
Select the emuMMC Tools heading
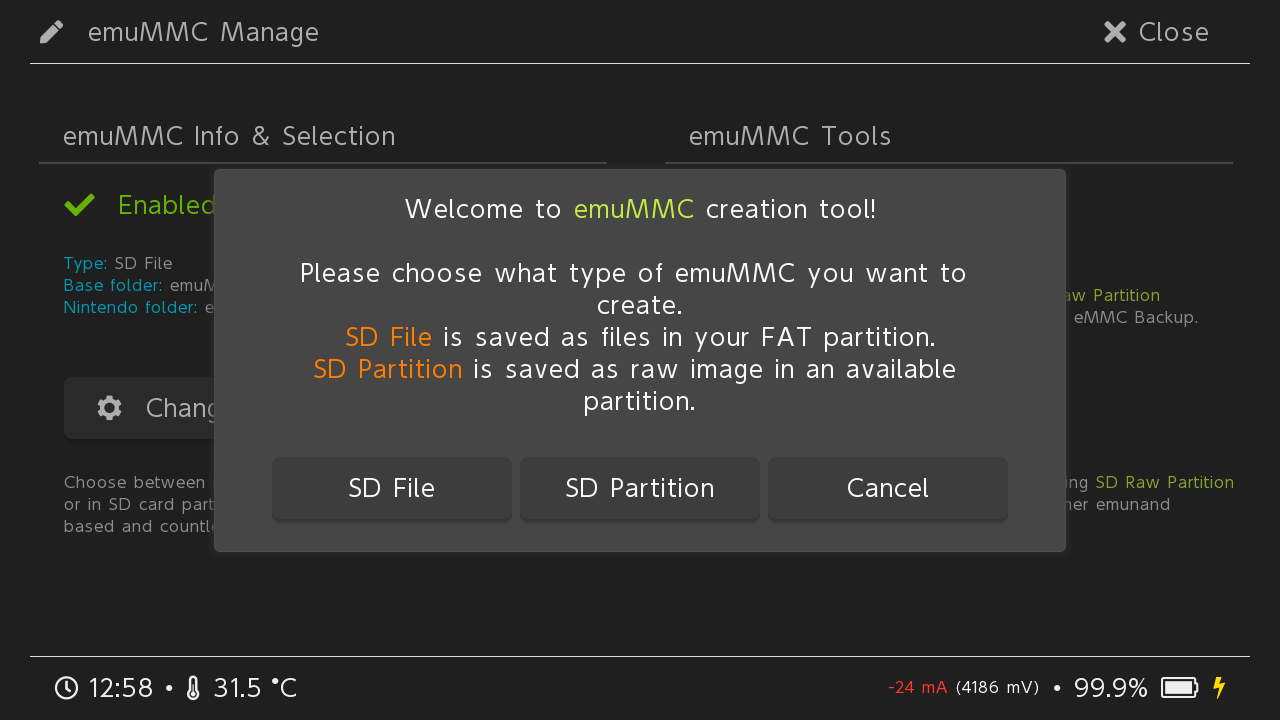point(790,136)
